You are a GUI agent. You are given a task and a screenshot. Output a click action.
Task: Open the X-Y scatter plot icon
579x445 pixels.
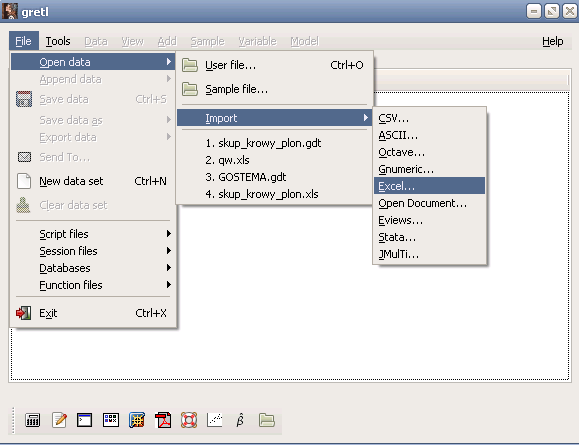(x=215, y=420)
